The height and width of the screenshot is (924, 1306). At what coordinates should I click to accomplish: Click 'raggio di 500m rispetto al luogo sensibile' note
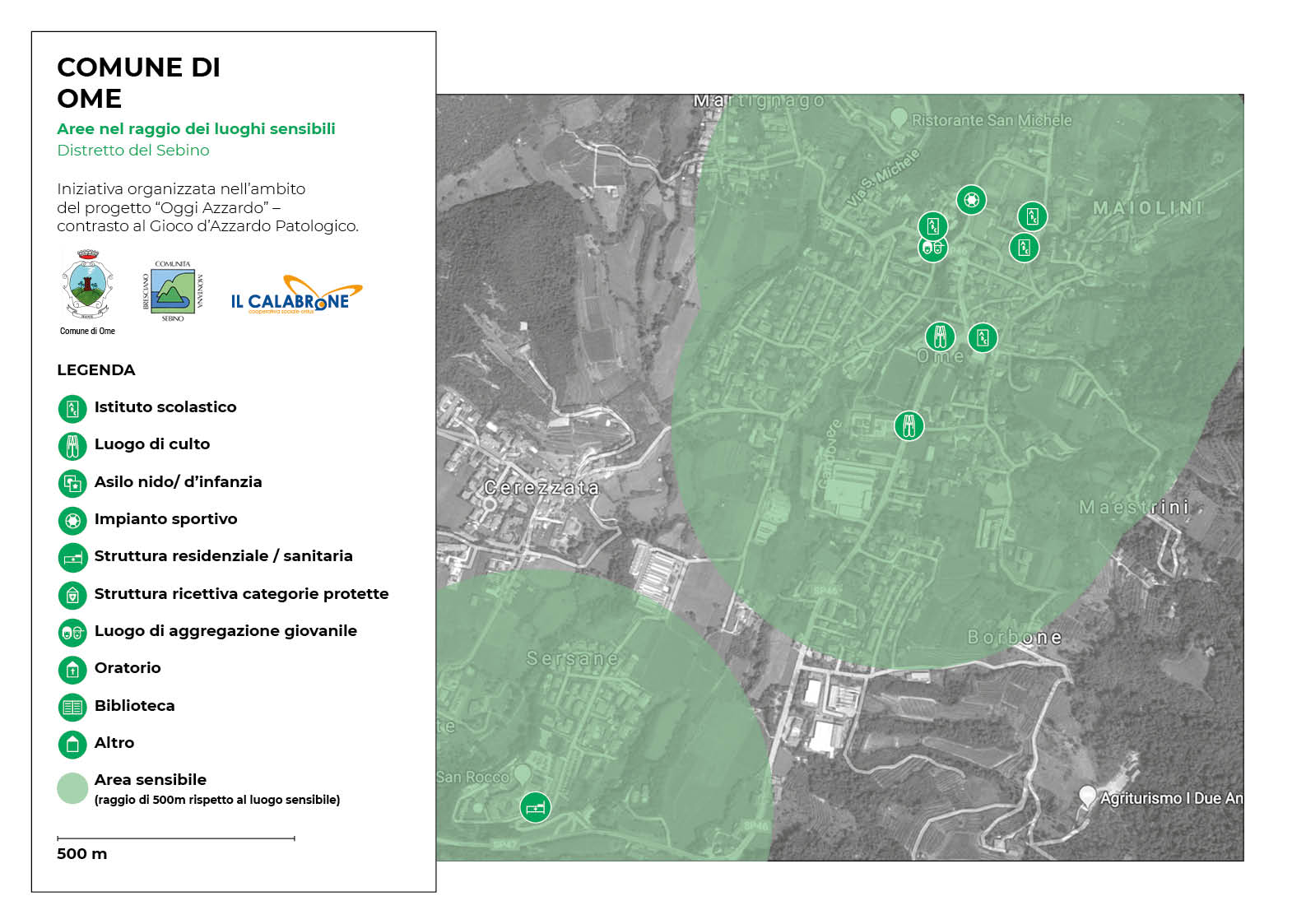pyautogui.click(x=217, y=800)
